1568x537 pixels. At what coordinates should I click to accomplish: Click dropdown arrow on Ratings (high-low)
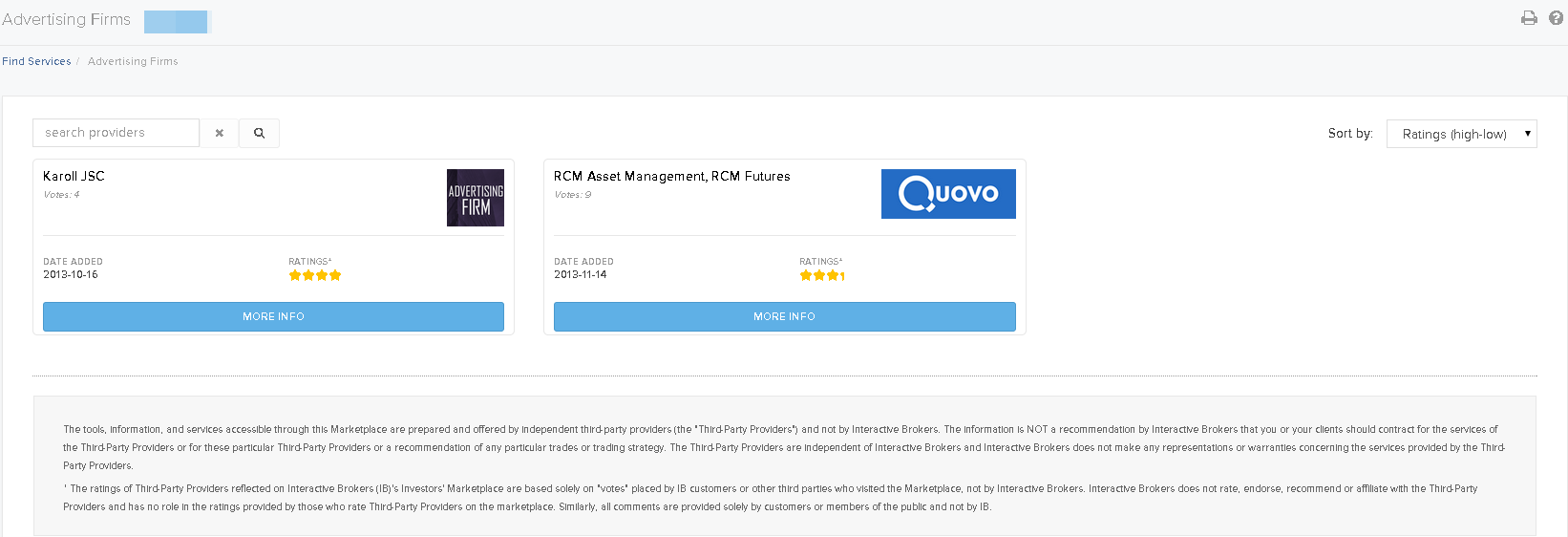coord(1527,134)
